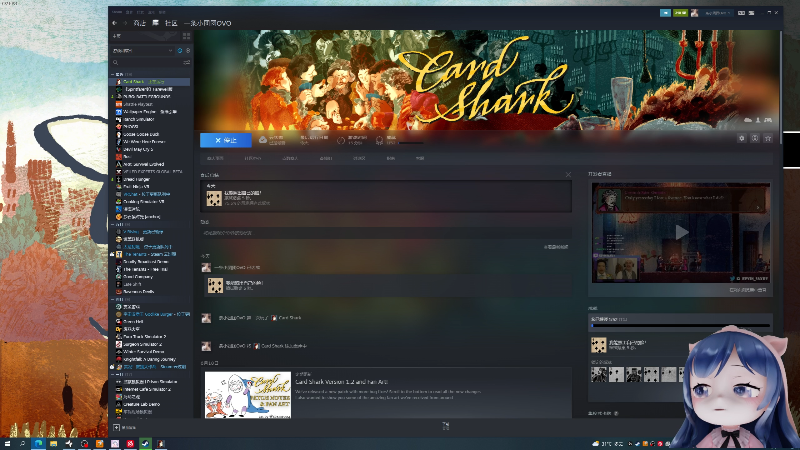800x450 pixels.
Task: Play the Card Shark trailer video
Action: pyautogui.click(x=682, y=232)
